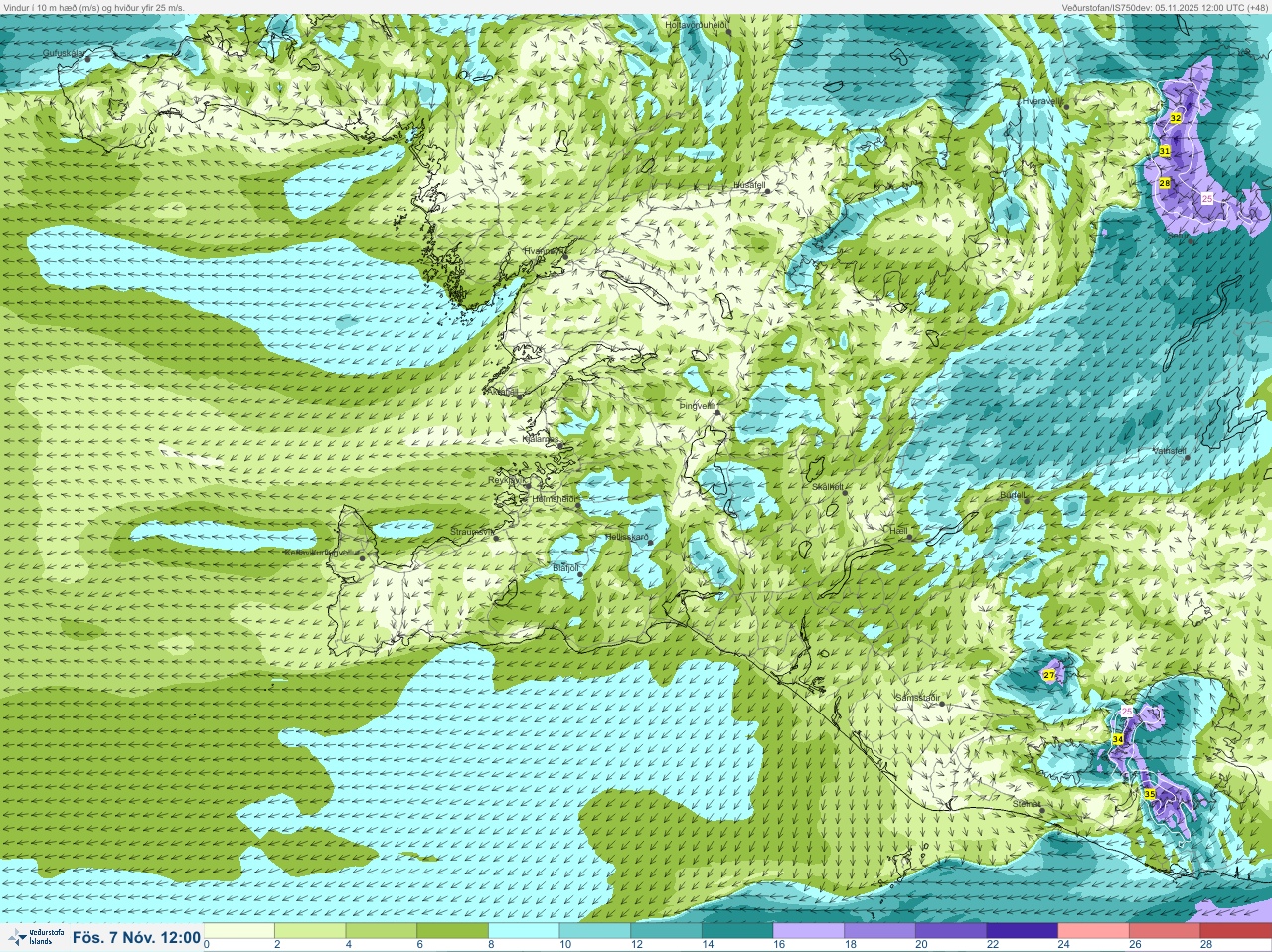Image resolution: width=1272 pixels, height=952 pixels.
Task: Select the 28+ m/s red legend swatch
Action: tap(1235, 931)
